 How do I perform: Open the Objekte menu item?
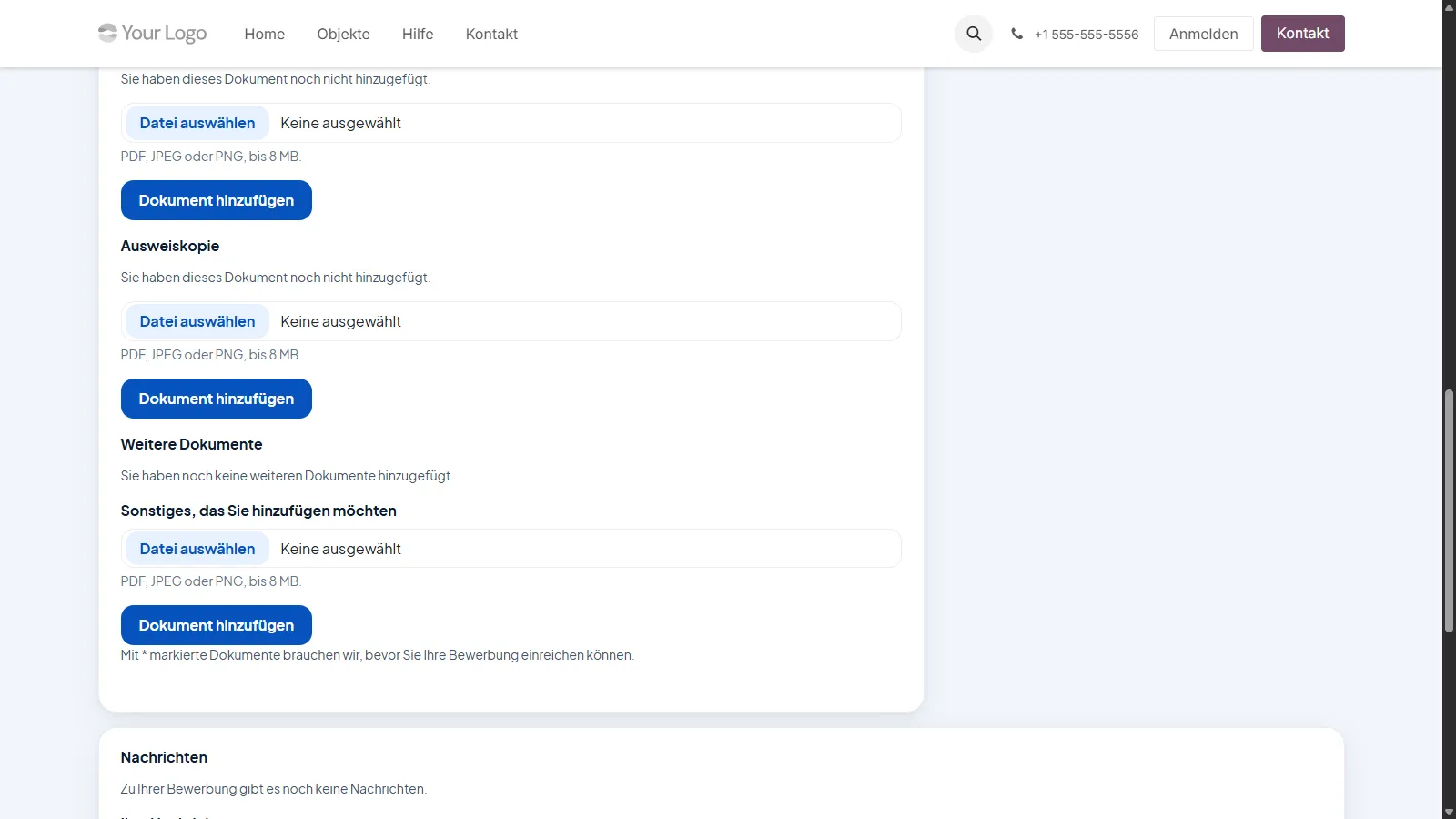tap(343, 34)
